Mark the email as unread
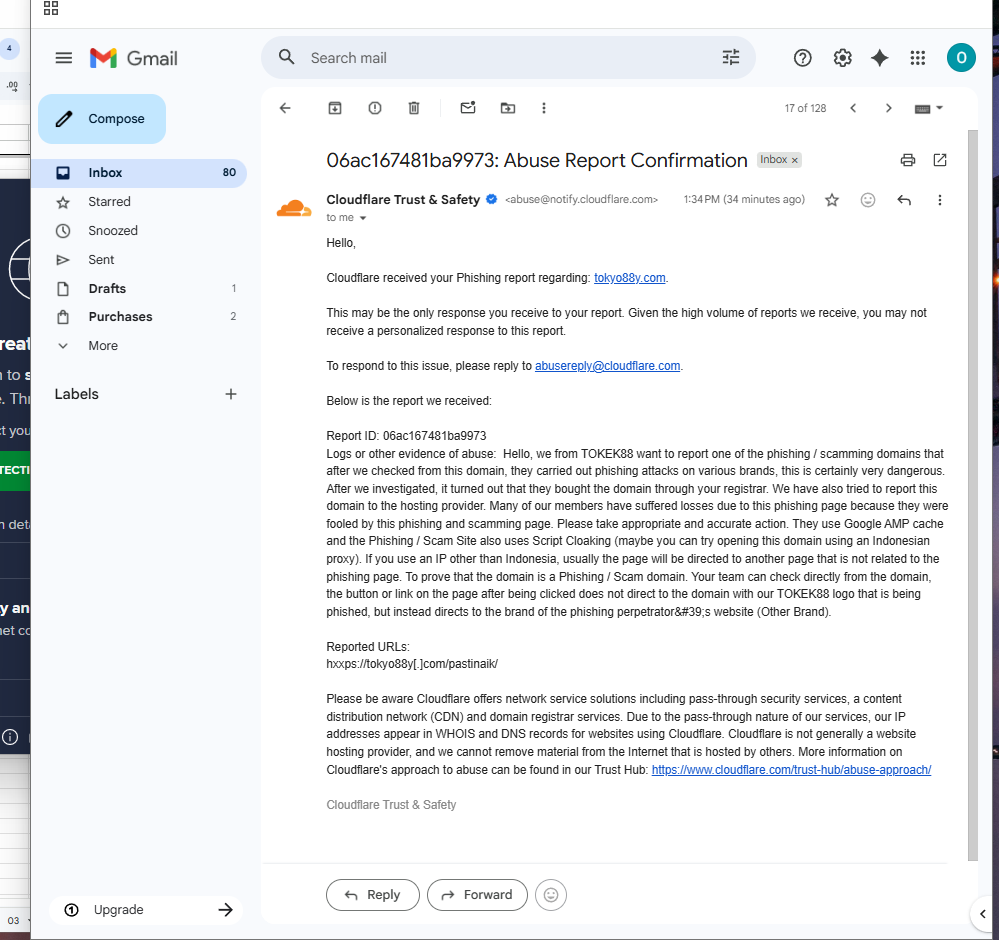The width and height of the screenshot is (999, 940). pyautogui.click(x=468, y=108)
